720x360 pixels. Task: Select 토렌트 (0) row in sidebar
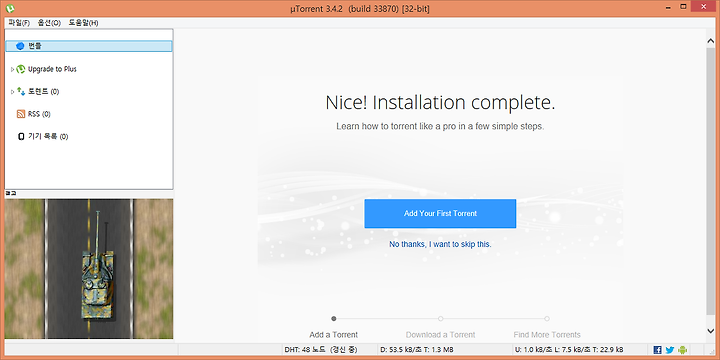pyautogui.click(x=44, y=92)
